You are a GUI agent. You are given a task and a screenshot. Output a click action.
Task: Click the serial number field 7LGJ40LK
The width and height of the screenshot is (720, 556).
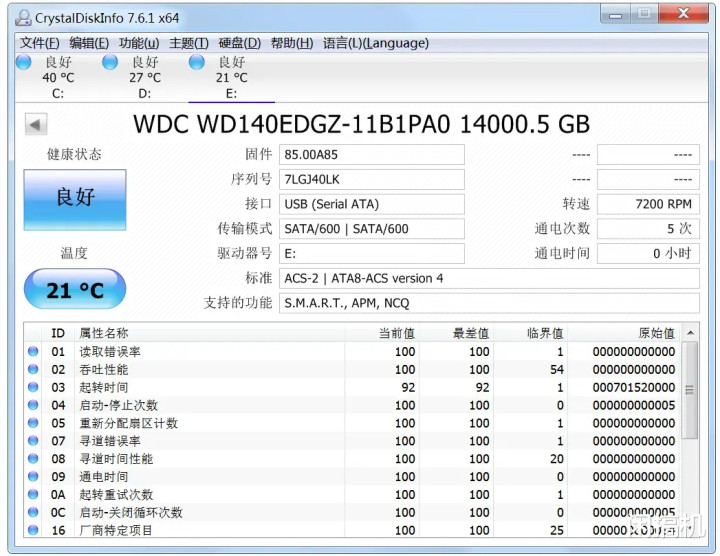pyautogui.click(x=371, y=179)
